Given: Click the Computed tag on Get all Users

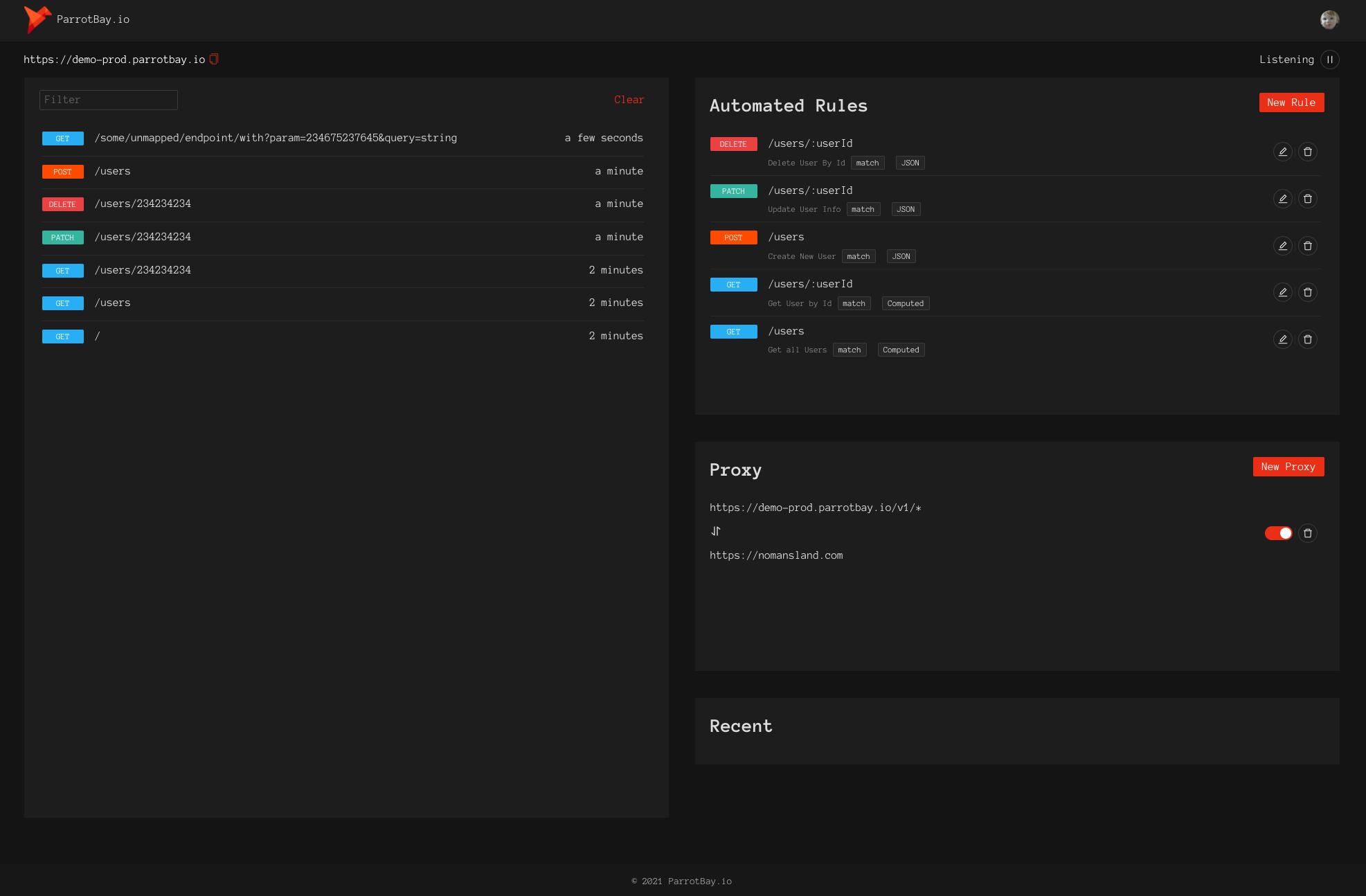Looking at the screenshot, I should tap(901, 350).
